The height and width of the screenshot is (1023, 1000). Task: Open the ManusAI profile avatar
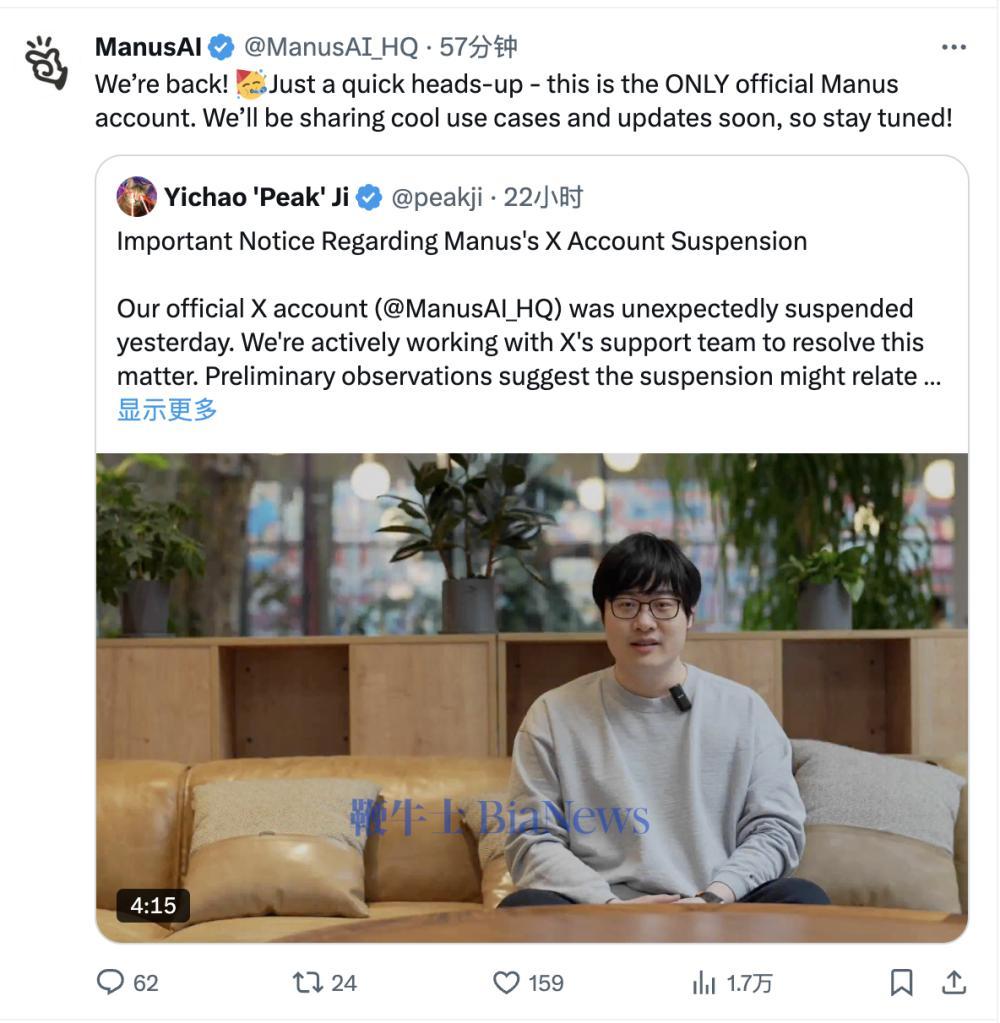pyautogui.click(x=46, y=62)
